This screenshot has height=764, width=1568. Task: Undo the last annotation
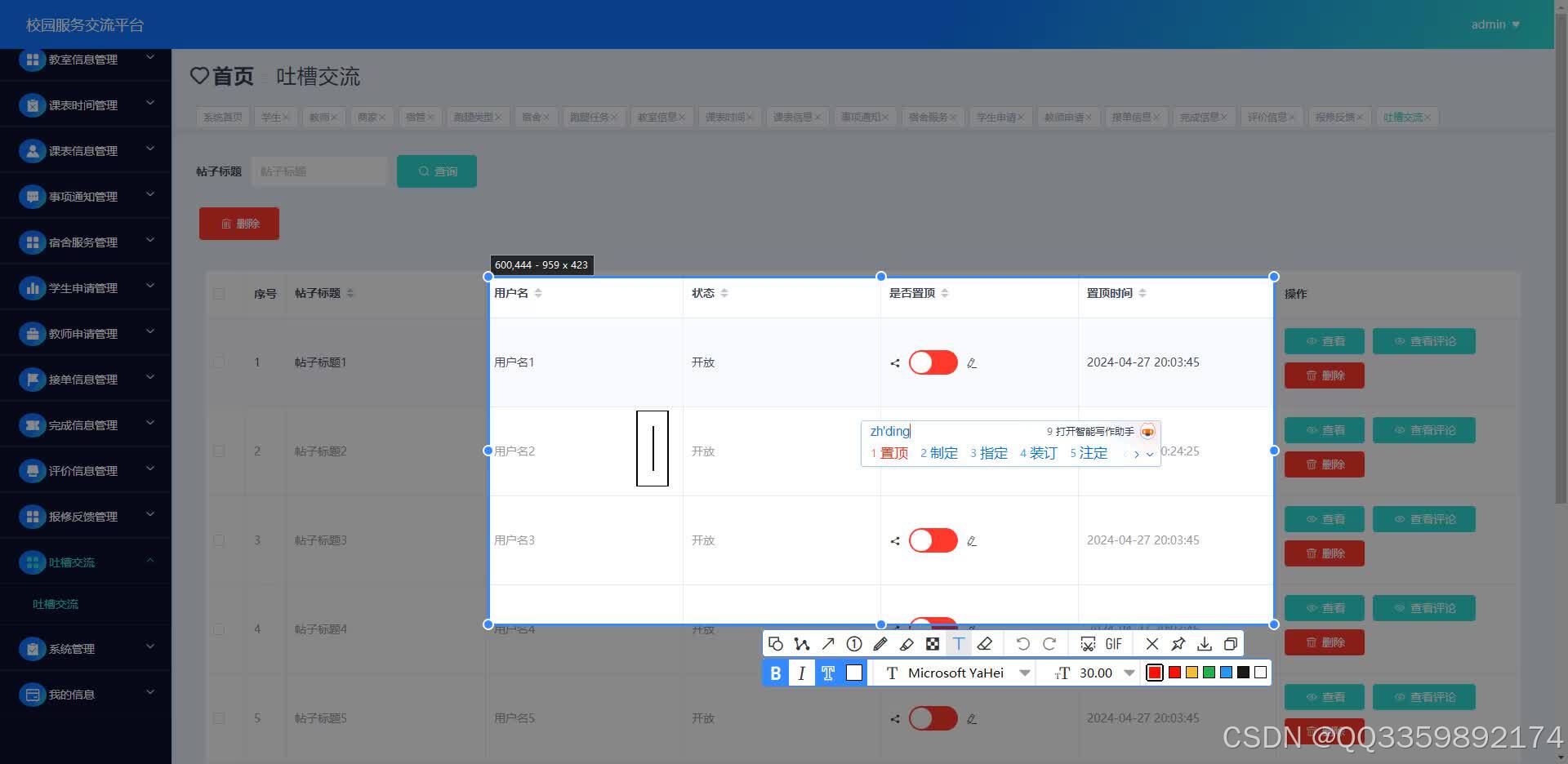pos(1022,644)
